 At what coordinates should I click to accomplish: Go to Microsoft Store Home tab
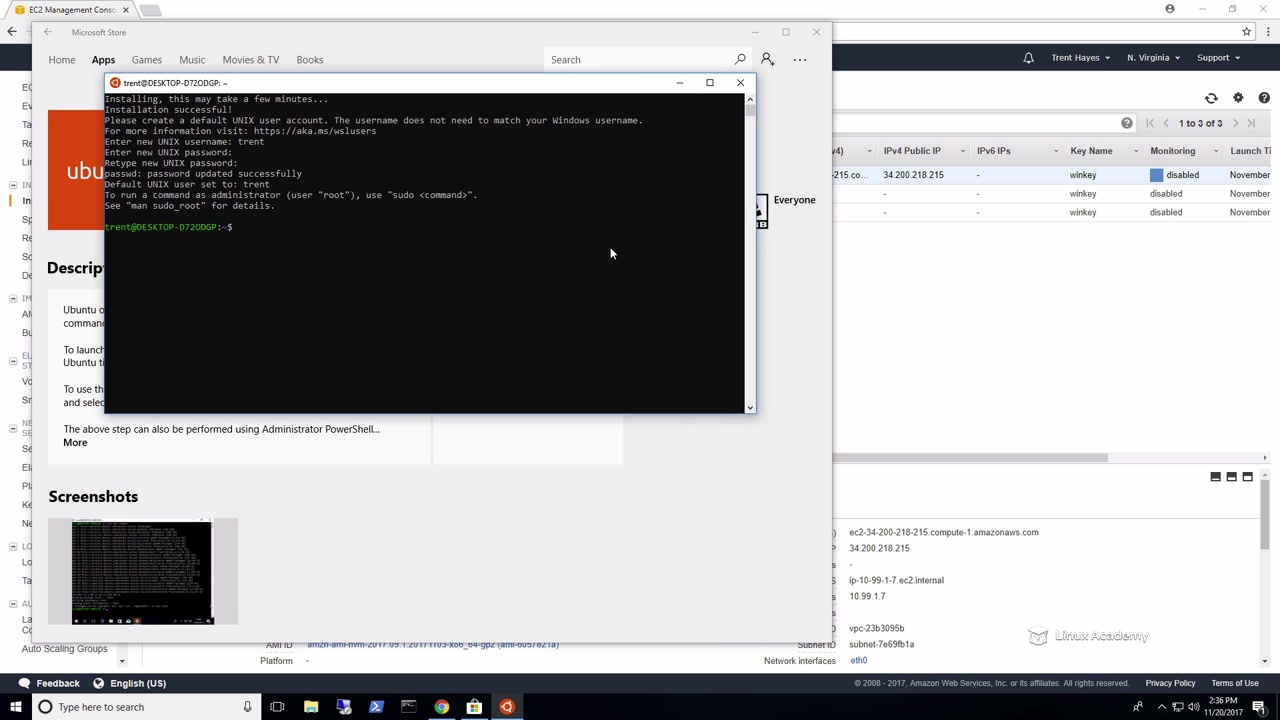pyautogui.click(x=62, y=60)
